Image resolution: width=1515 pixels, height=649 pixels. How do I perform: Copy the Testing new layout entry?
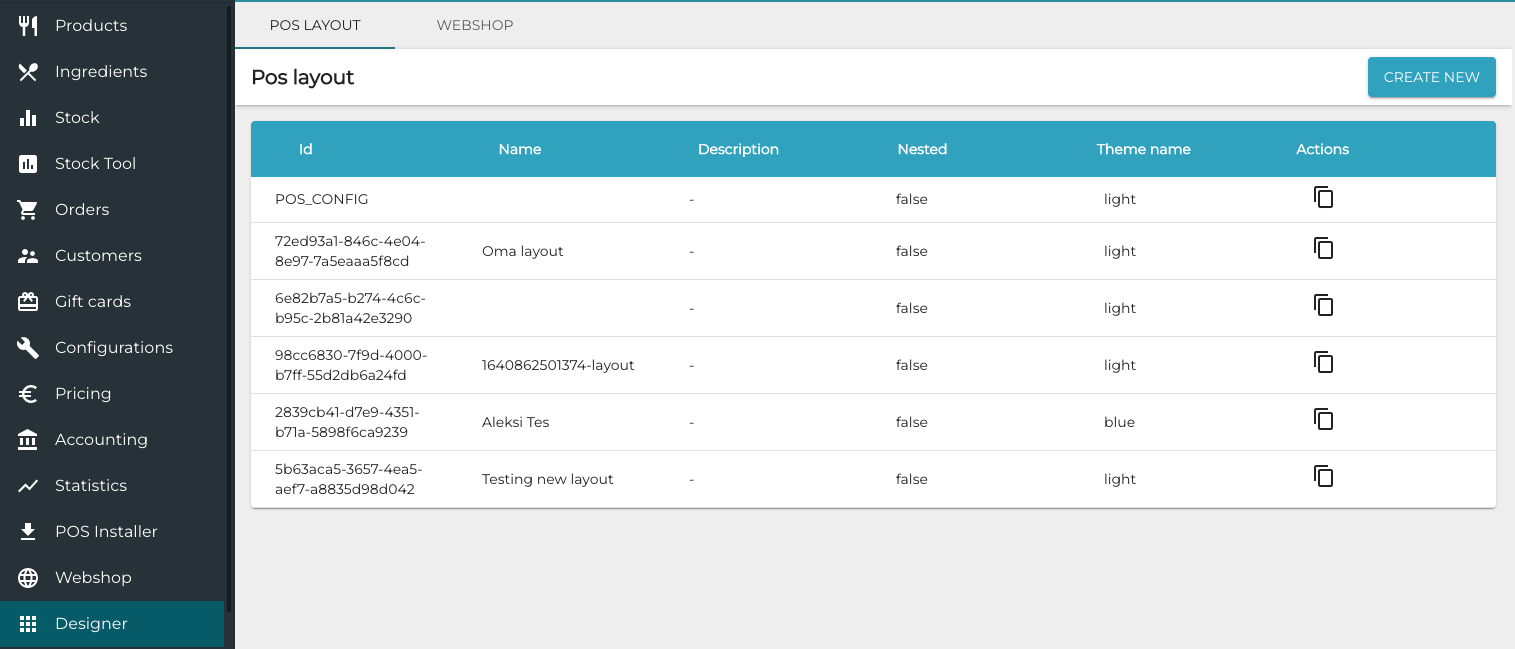(x=1323, y=477)
